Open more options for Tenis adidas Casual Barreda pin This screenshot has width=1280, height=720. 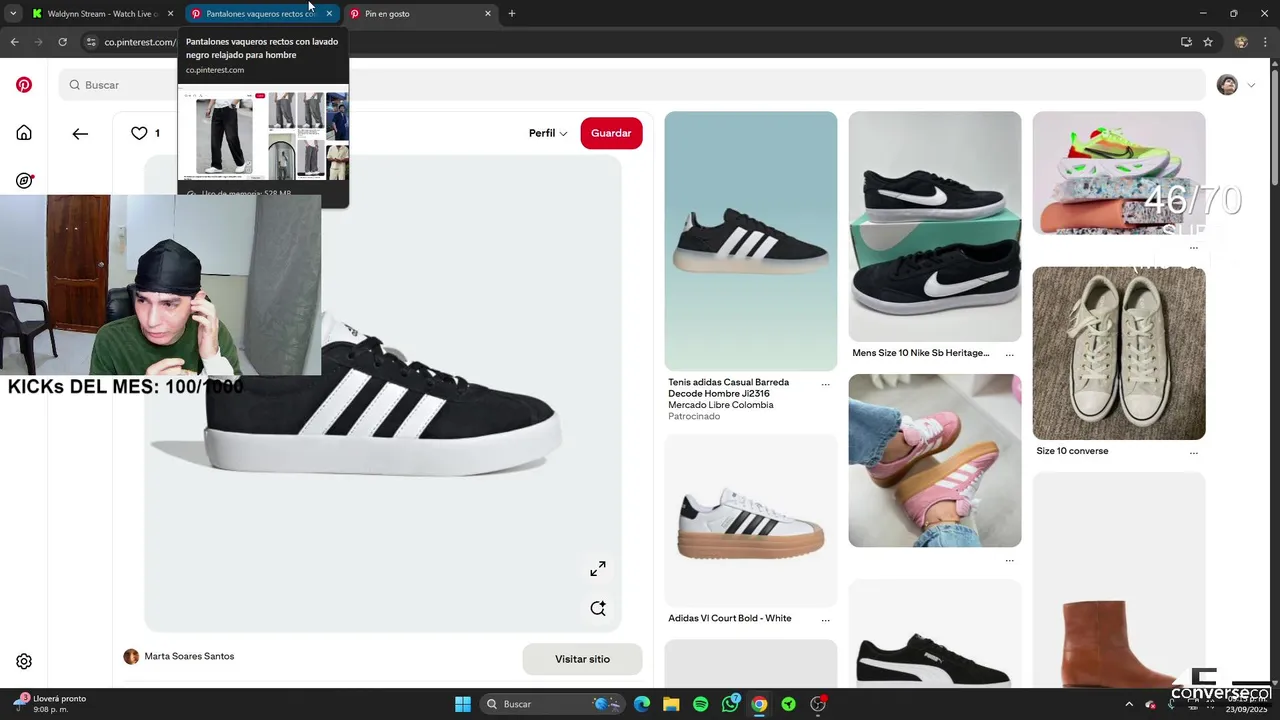825,384
